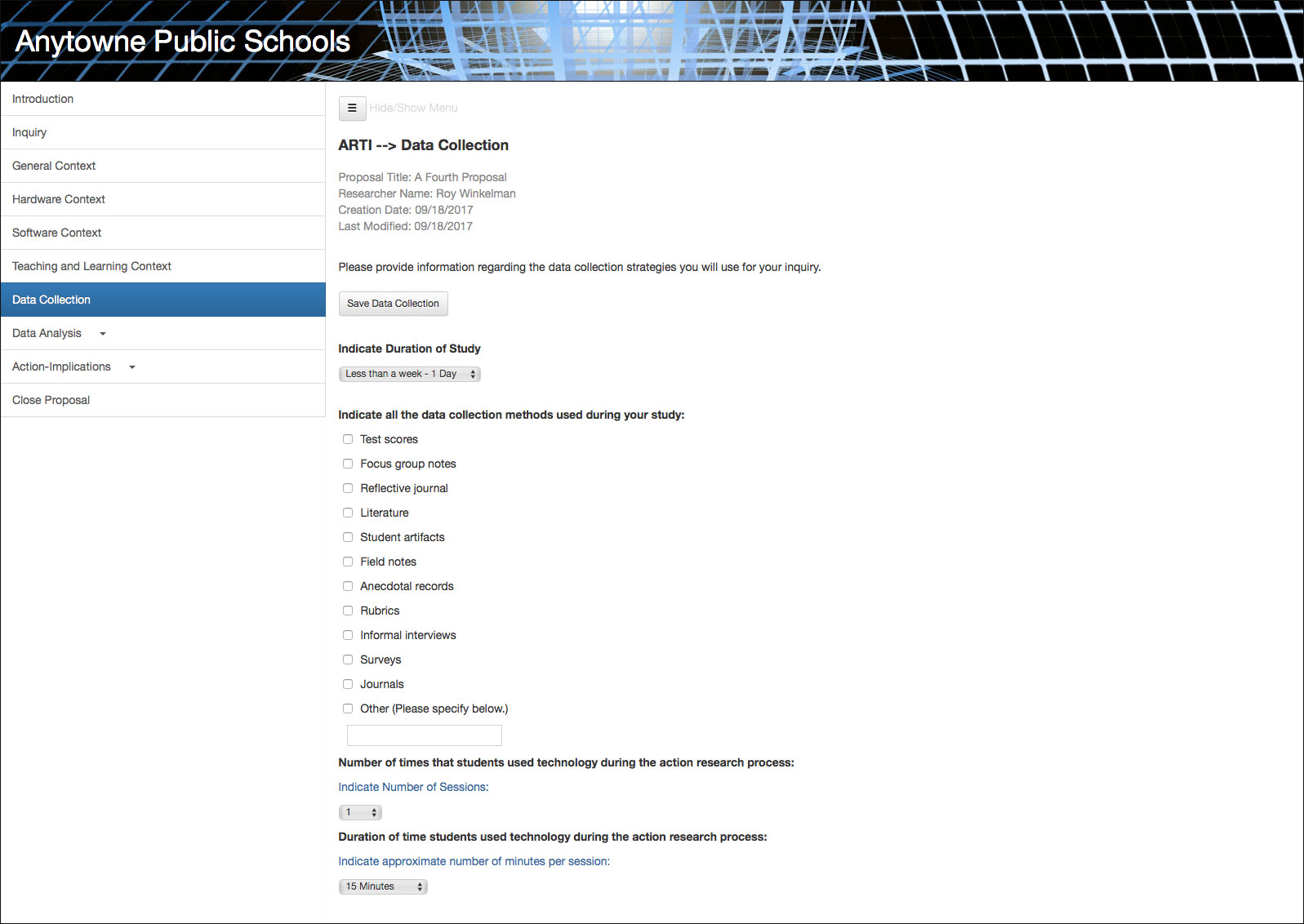Viewport: 1304px width, 924px height.
Task: Check the Test scores checkbox
Action: tap(348, 439)
